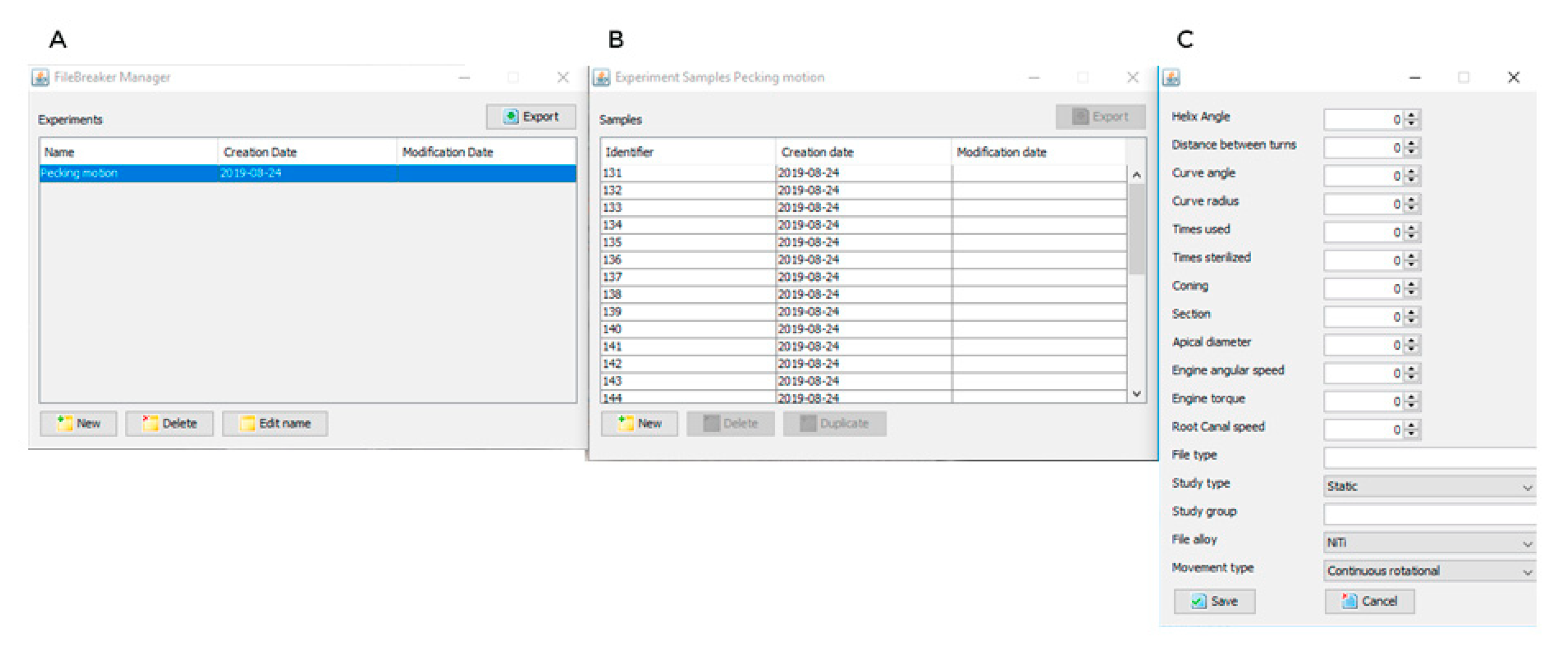Click New experiment button

78,423
